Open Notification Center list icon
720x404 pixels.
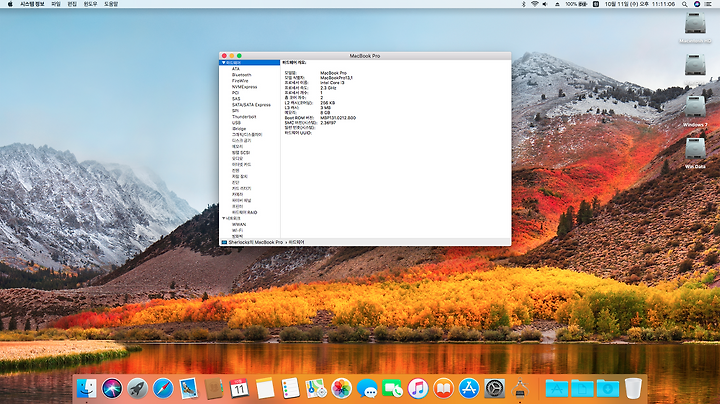[708, 4]
